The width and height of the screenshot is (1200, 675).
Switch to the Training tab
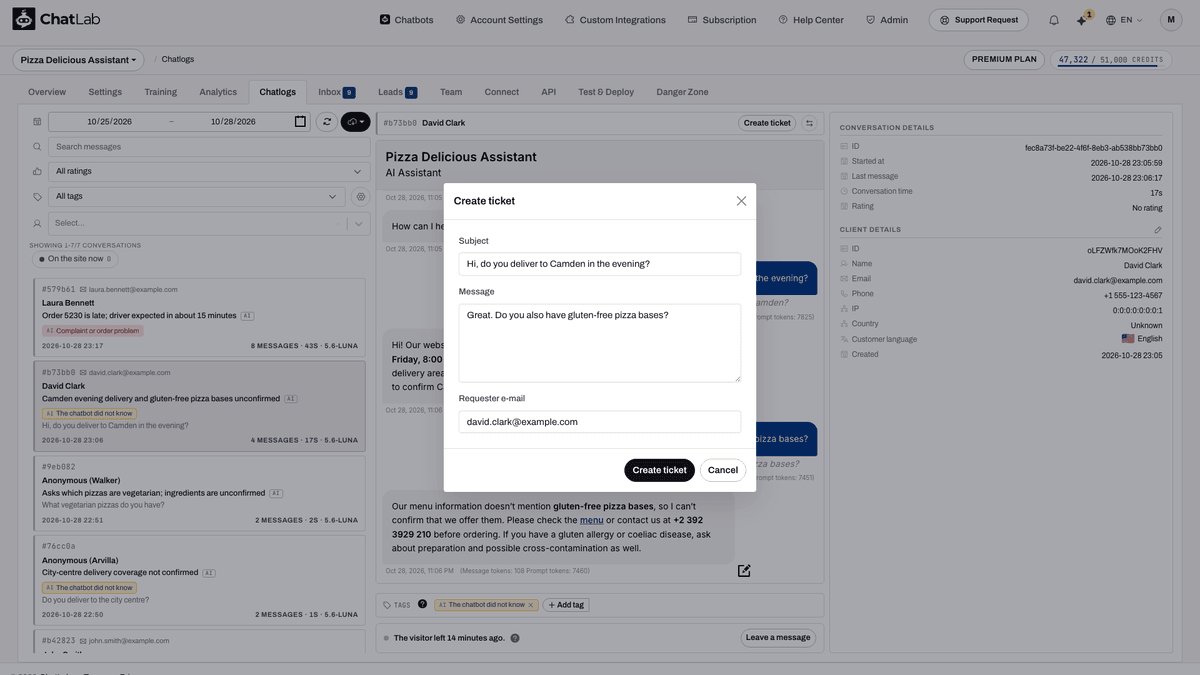(x=160, y=92)
